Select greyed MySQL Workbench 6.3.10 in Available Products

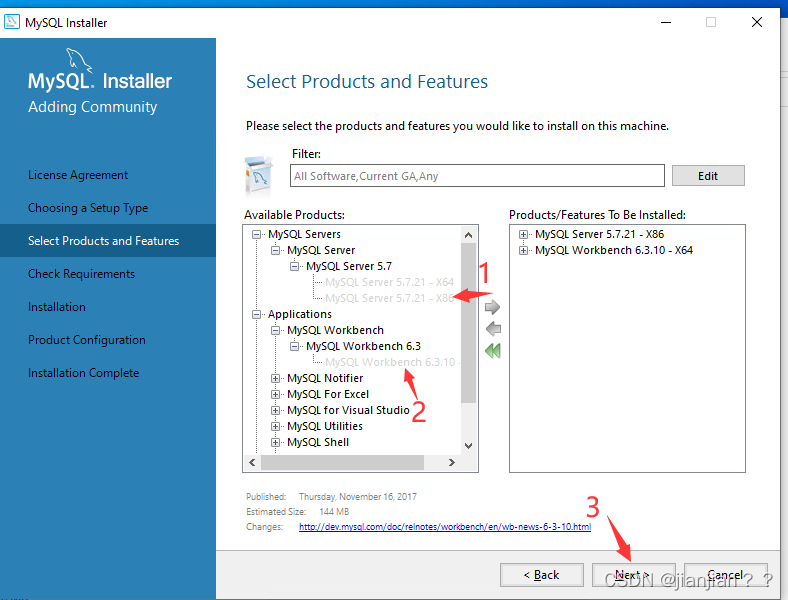tap(391, 362)
